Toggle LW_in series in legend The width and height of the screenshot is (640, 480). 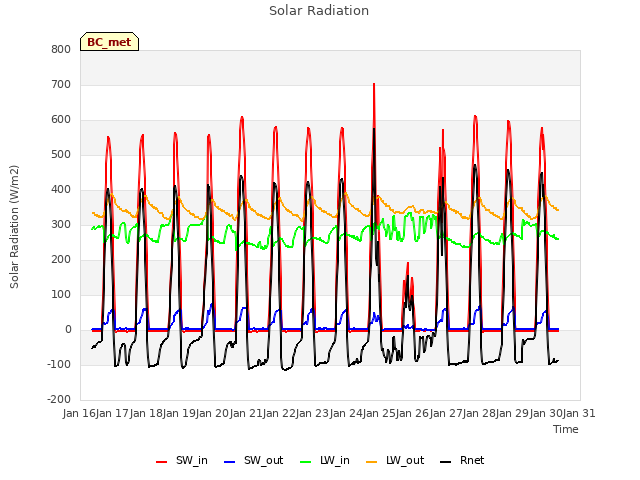point(325,460)
